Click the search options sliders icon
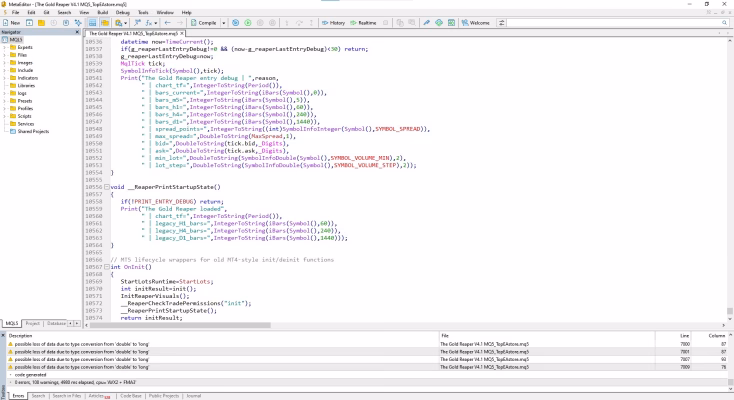 [x=501, y=22]
